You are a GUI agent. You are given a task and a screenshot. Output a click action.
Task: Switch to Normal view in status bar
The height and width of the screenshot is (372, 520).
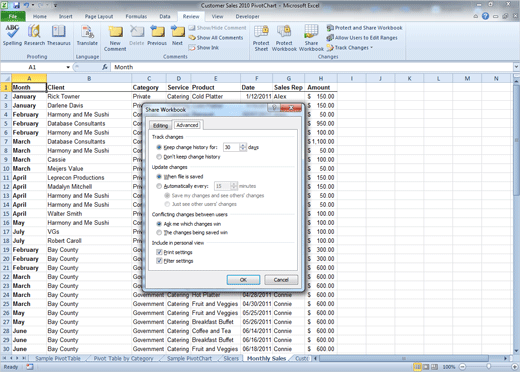click(417, 367)
